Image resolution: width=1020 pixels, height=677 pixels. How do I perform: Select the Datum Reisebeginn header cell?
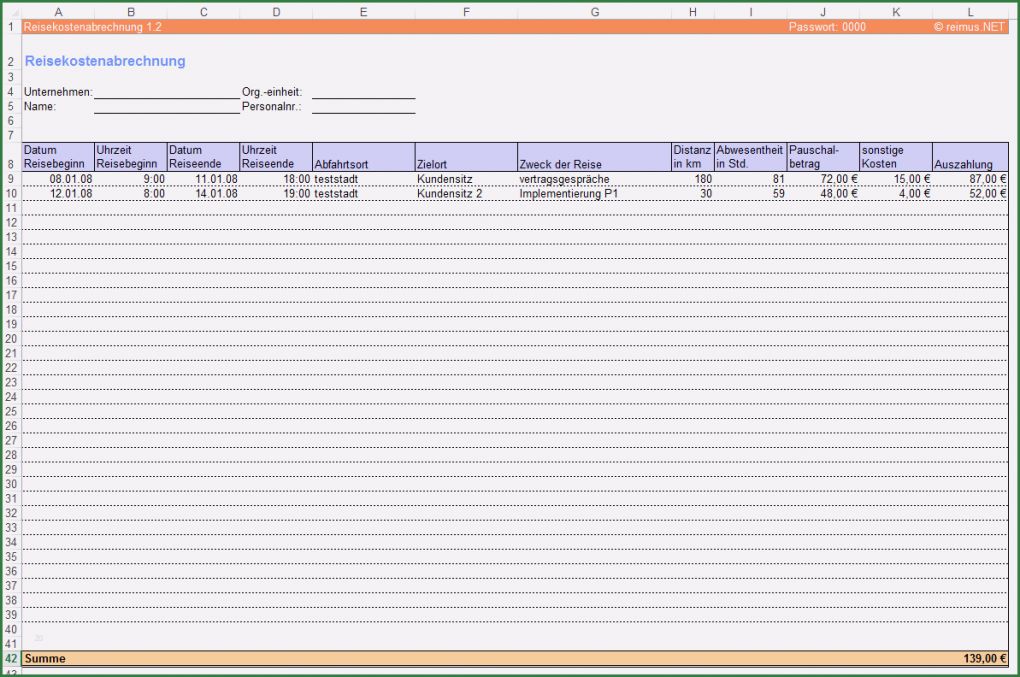(x=58, y=155)
